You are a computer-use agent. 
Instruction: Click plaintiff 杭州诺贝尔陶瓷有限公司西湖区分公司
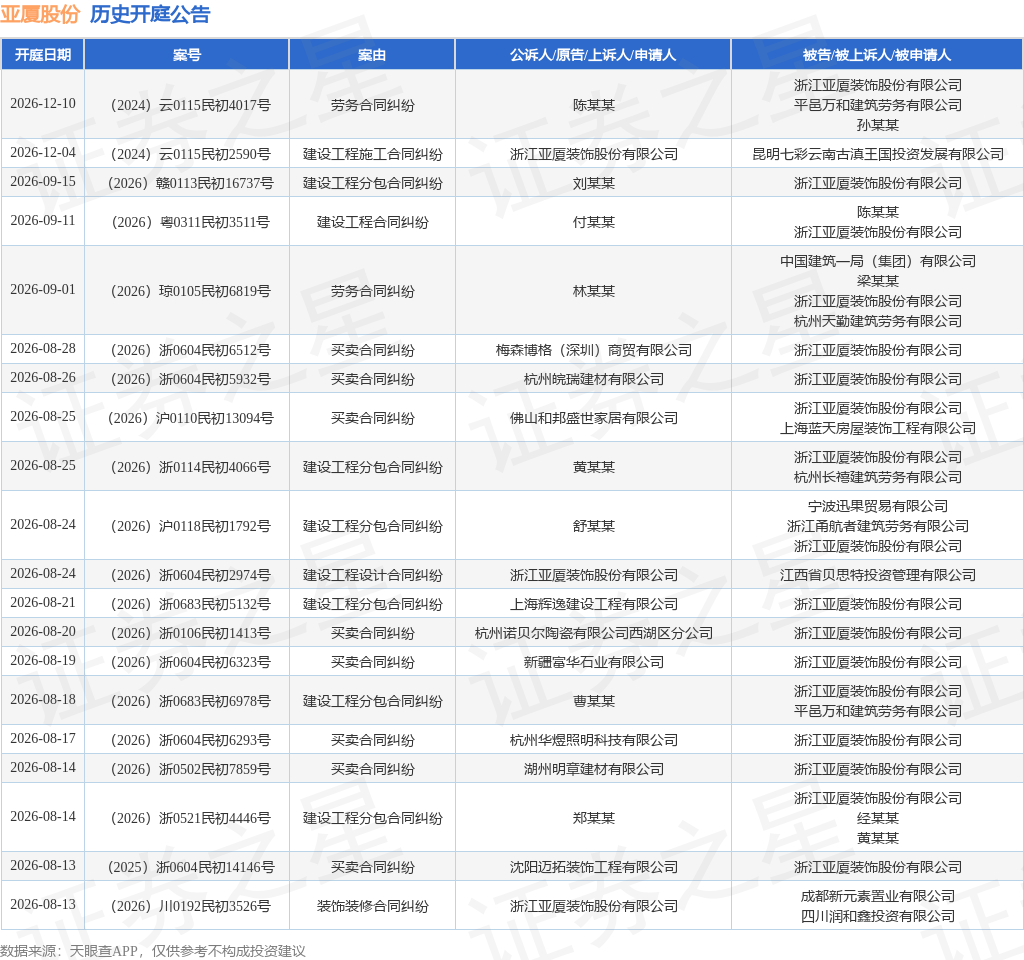click(594, 633)
